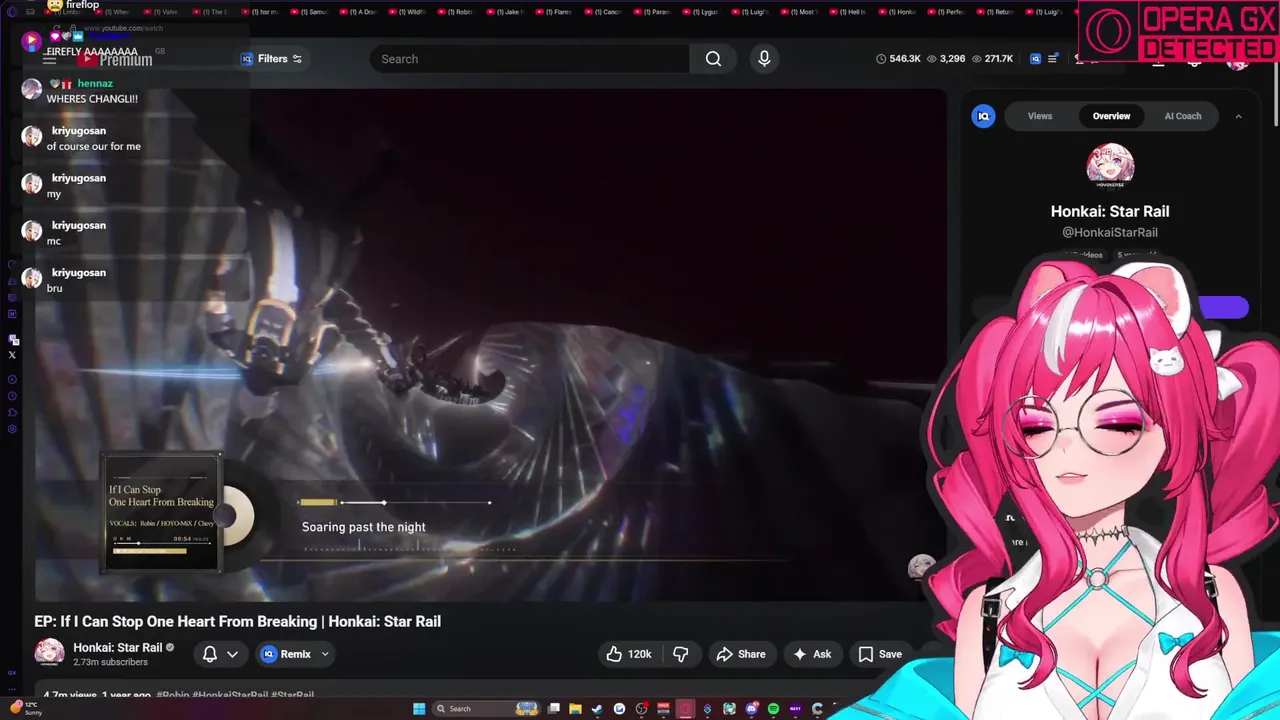Click the Share button
Viewport: 1280px width, 720px height.
coord(741,654)
